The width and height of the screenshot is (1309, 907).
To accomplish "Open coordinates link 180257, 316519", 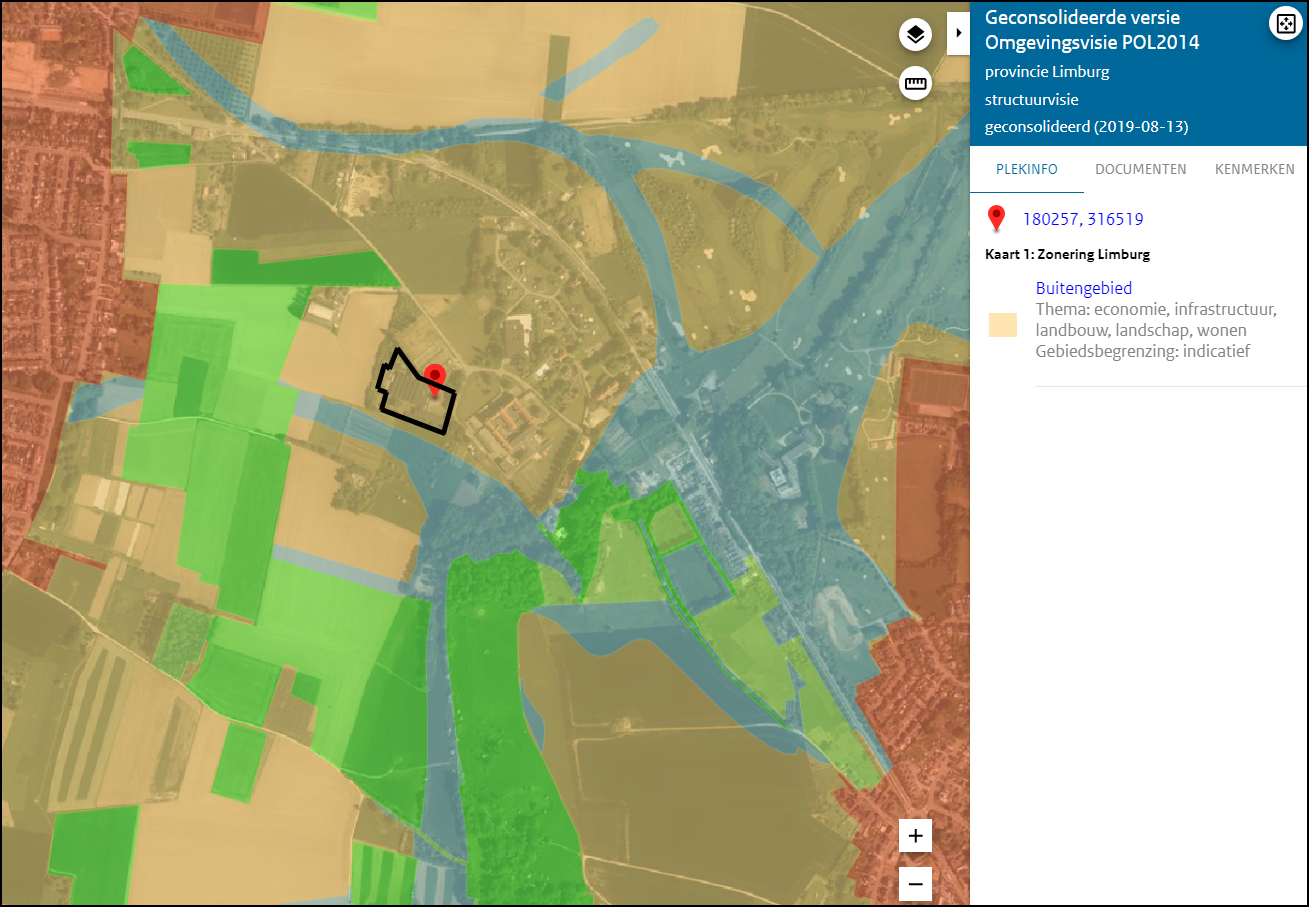I will tap(1083, 219).
